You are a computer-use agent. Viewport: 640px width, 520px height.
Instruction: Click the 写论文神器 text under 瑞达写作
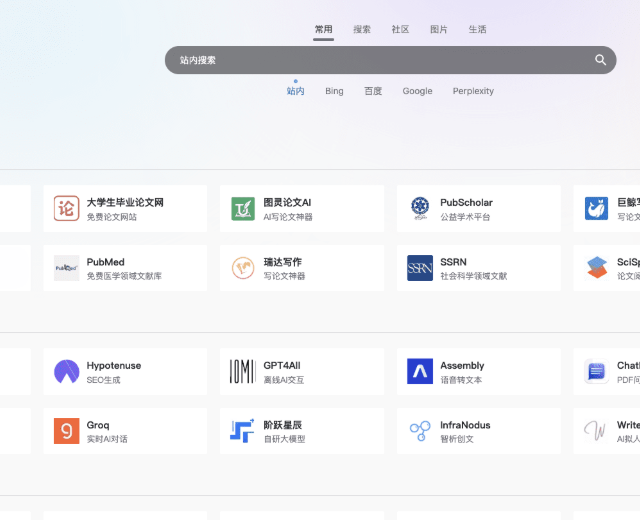284,276
